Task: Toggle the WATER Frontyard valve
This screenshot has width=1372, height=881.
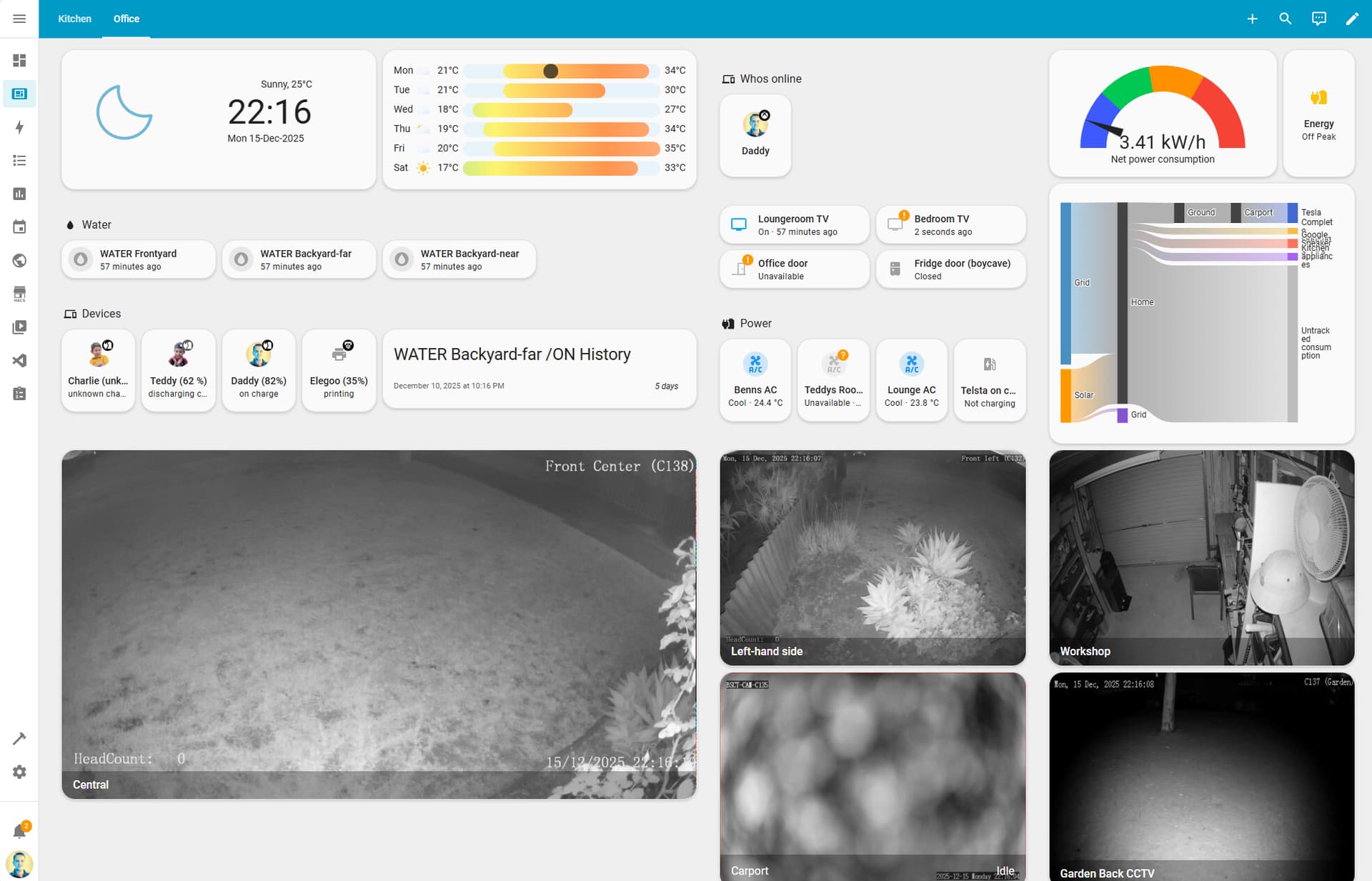Action: pyautogui.click(x=81, y=259)
